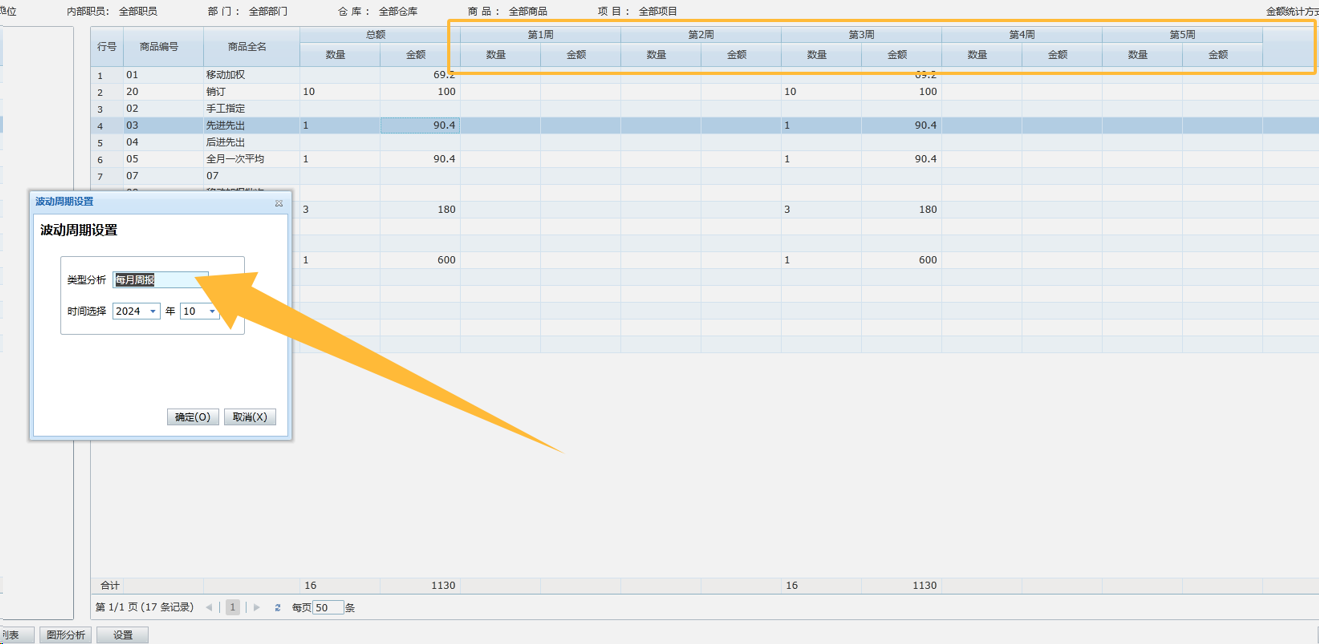The width and height of the screenshot is (1319, 644).
Task: Select row 6 全月一次平均
Action: [250, 159]
